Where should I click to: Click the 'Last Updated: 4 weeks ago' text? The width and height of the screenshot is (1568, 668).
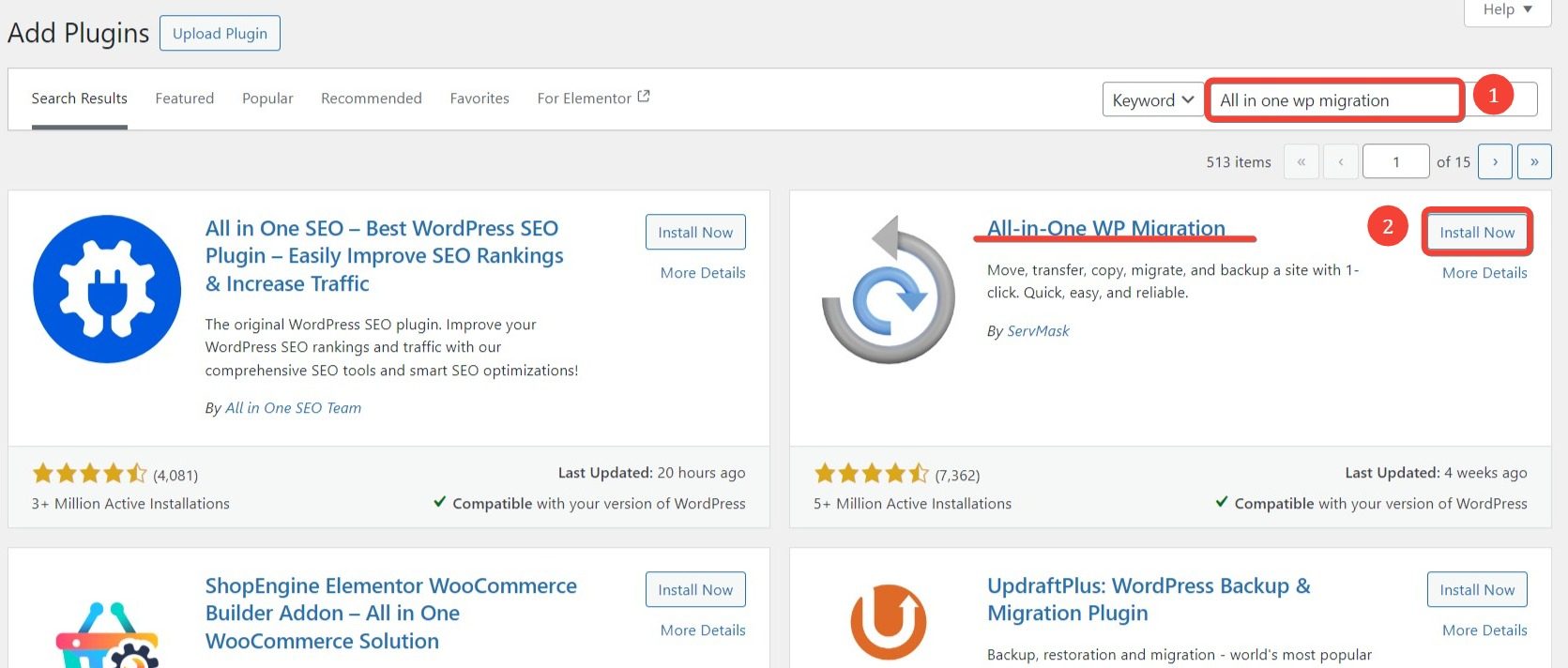1436,473
